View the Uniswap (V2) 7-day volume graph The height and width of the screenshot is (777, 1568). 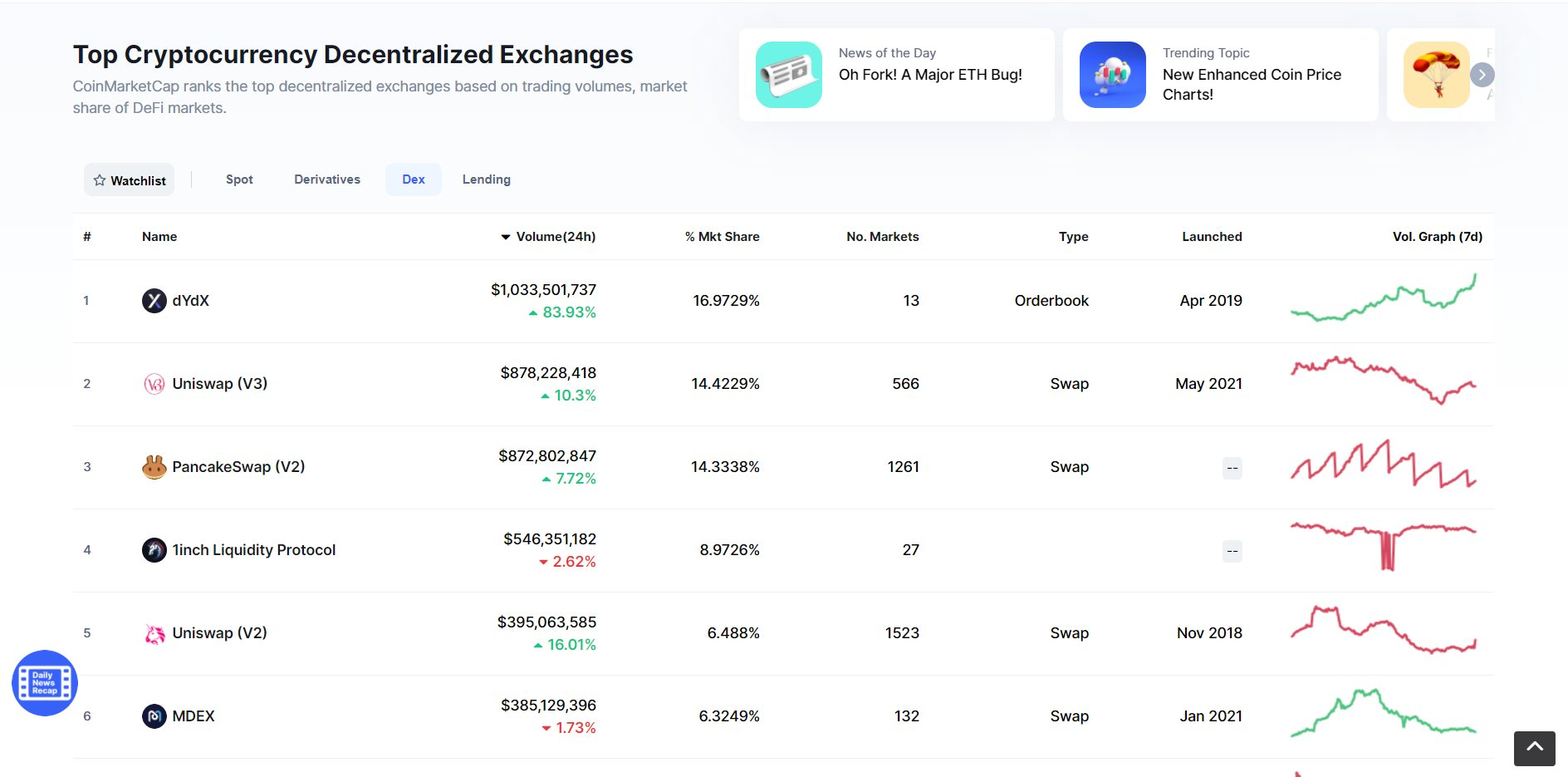1384,630
